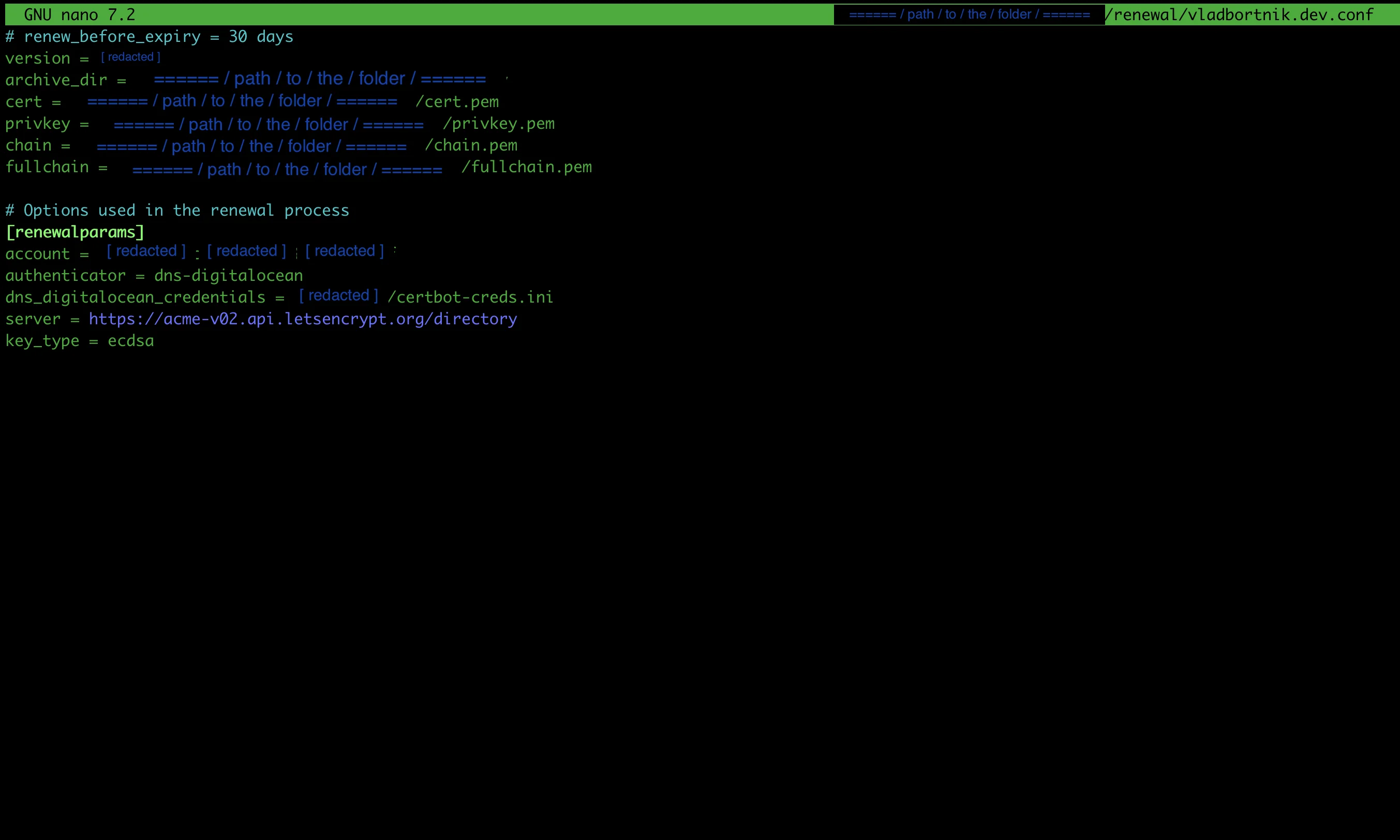Click the version redacted value
1400x840 pixels.
pos(131,57)
